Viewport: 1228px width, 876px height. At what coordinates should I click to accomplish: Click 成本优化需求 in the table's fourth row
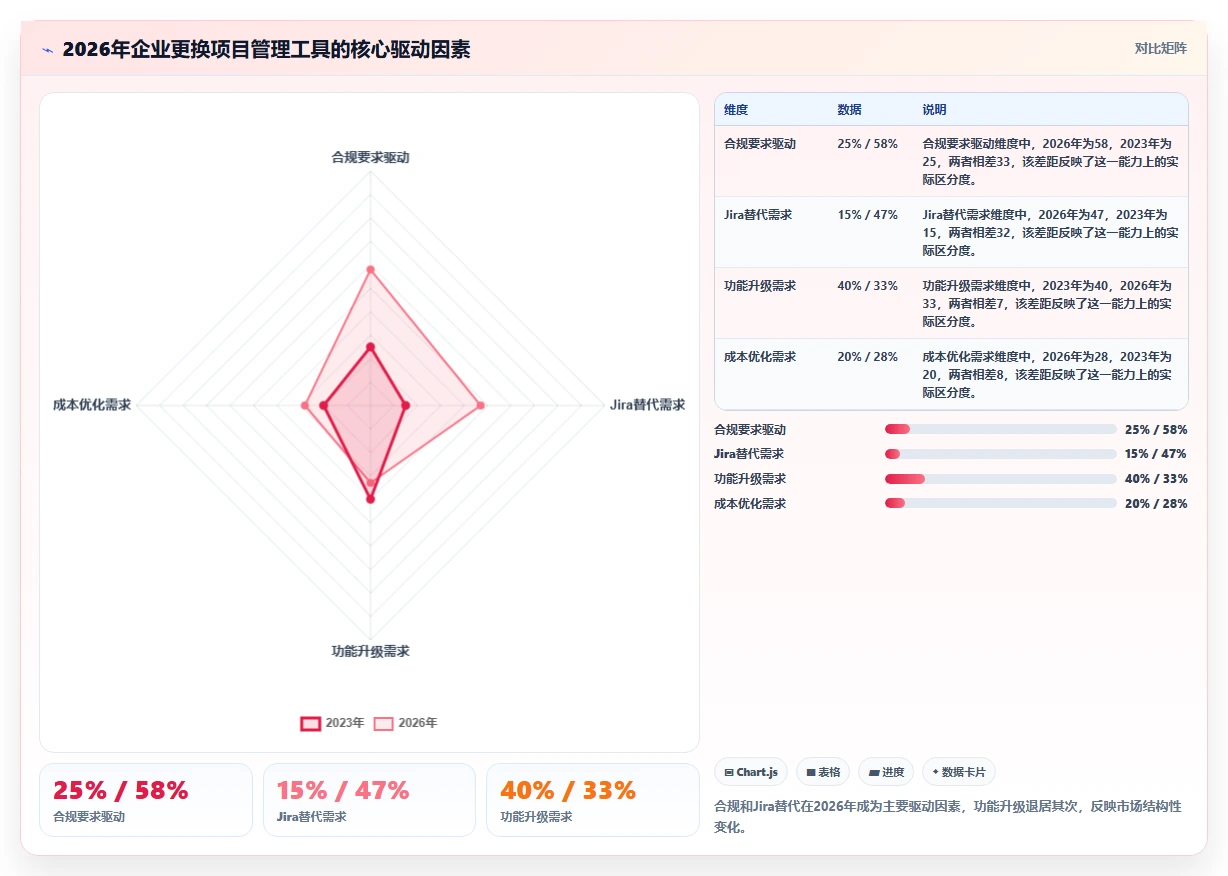(760, 356)
